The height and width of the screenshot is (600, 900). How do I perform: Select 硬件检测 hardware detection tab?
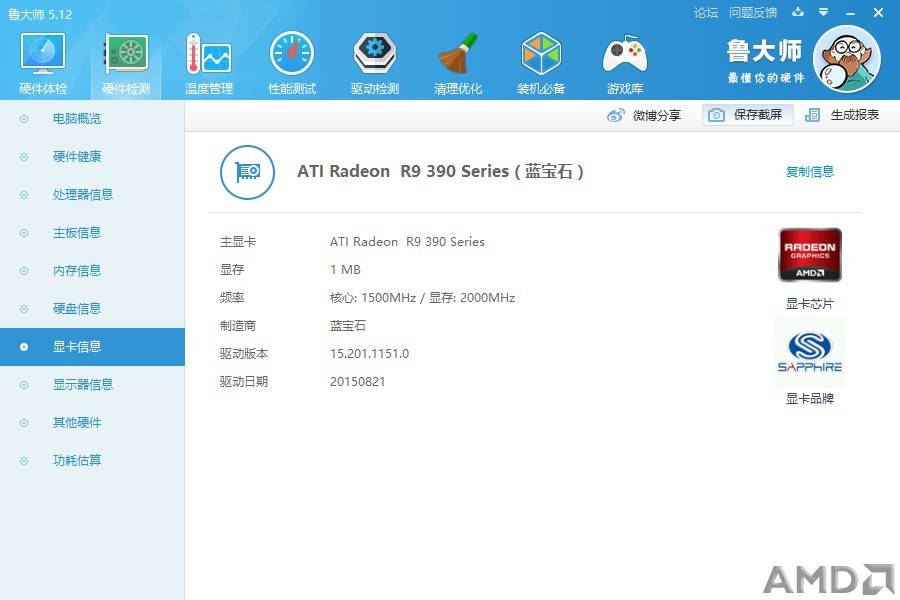click(x=126, y=63)
